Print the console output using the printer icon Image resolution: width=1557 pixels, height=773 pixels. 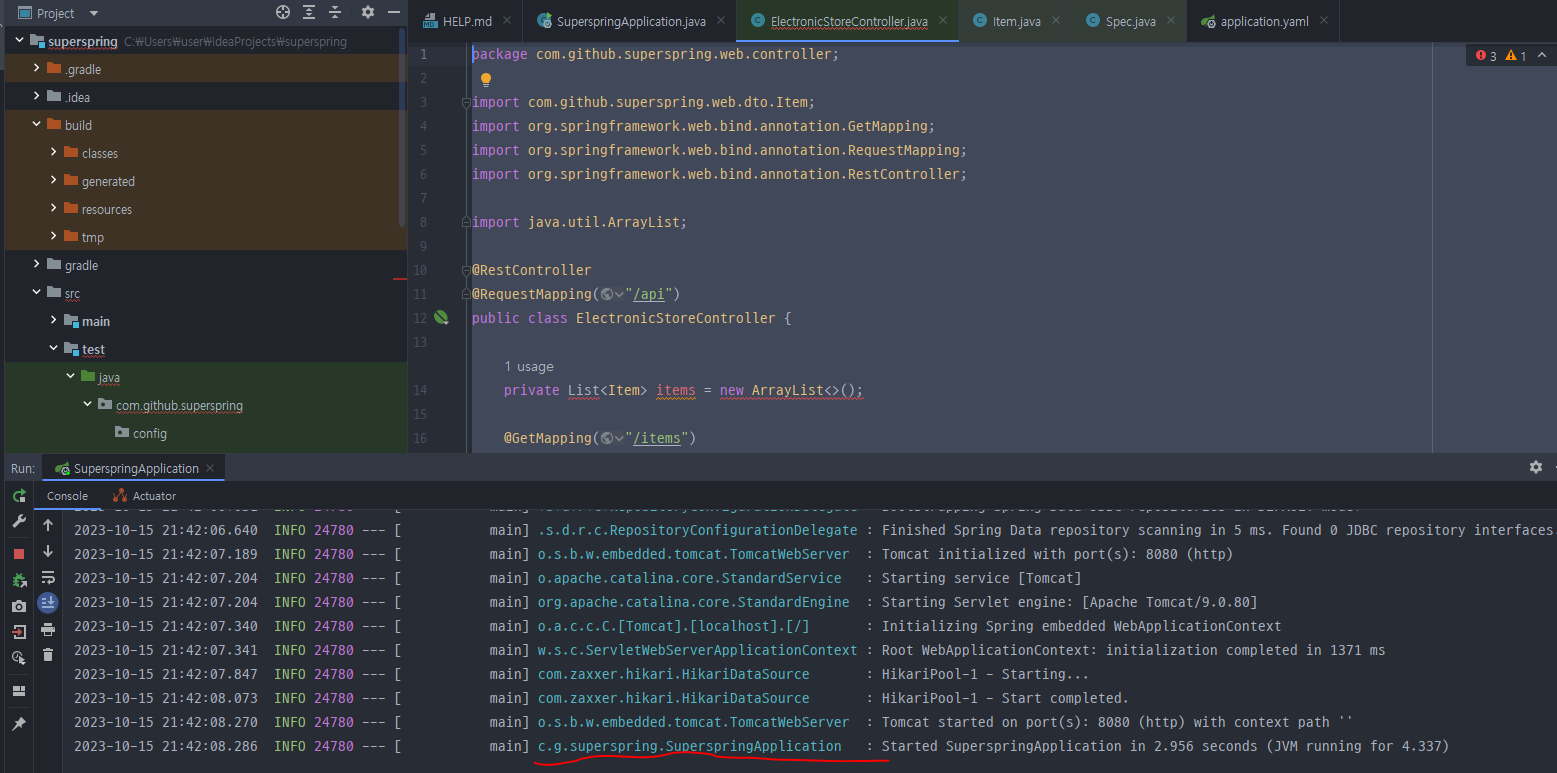[48, 629]
